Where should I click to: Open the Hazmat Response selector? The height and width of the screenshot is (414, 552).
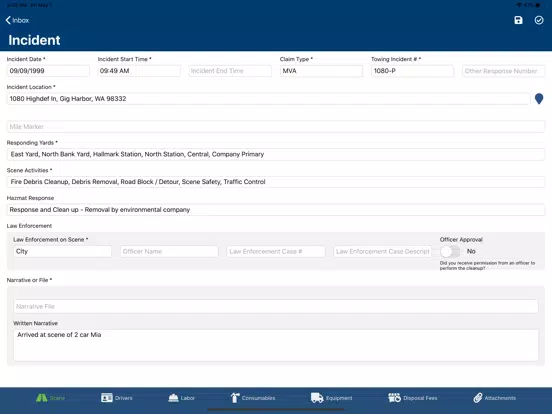[x=276, y=210]
